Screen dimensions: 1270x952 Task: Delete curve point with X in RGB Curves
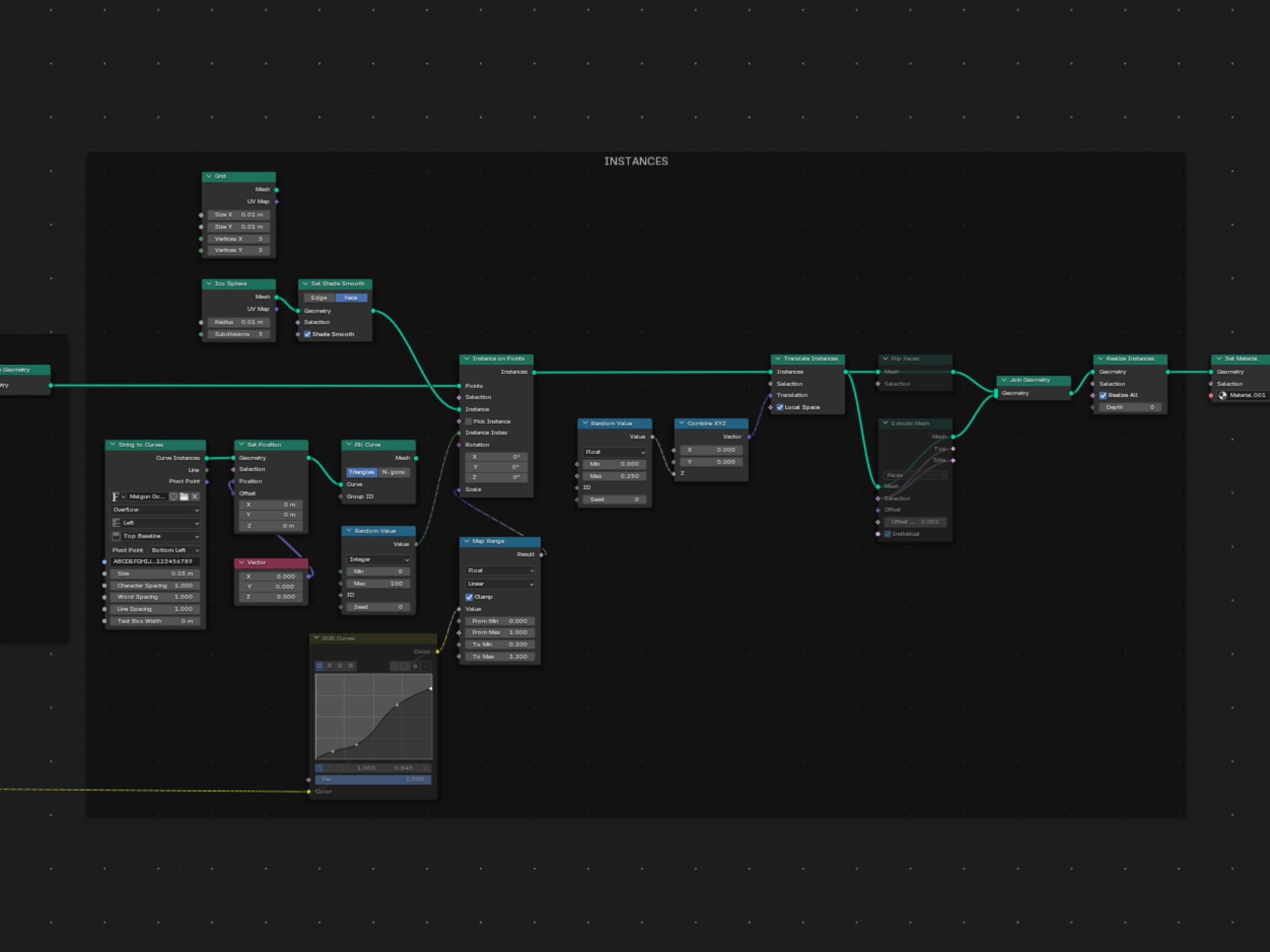425,768
